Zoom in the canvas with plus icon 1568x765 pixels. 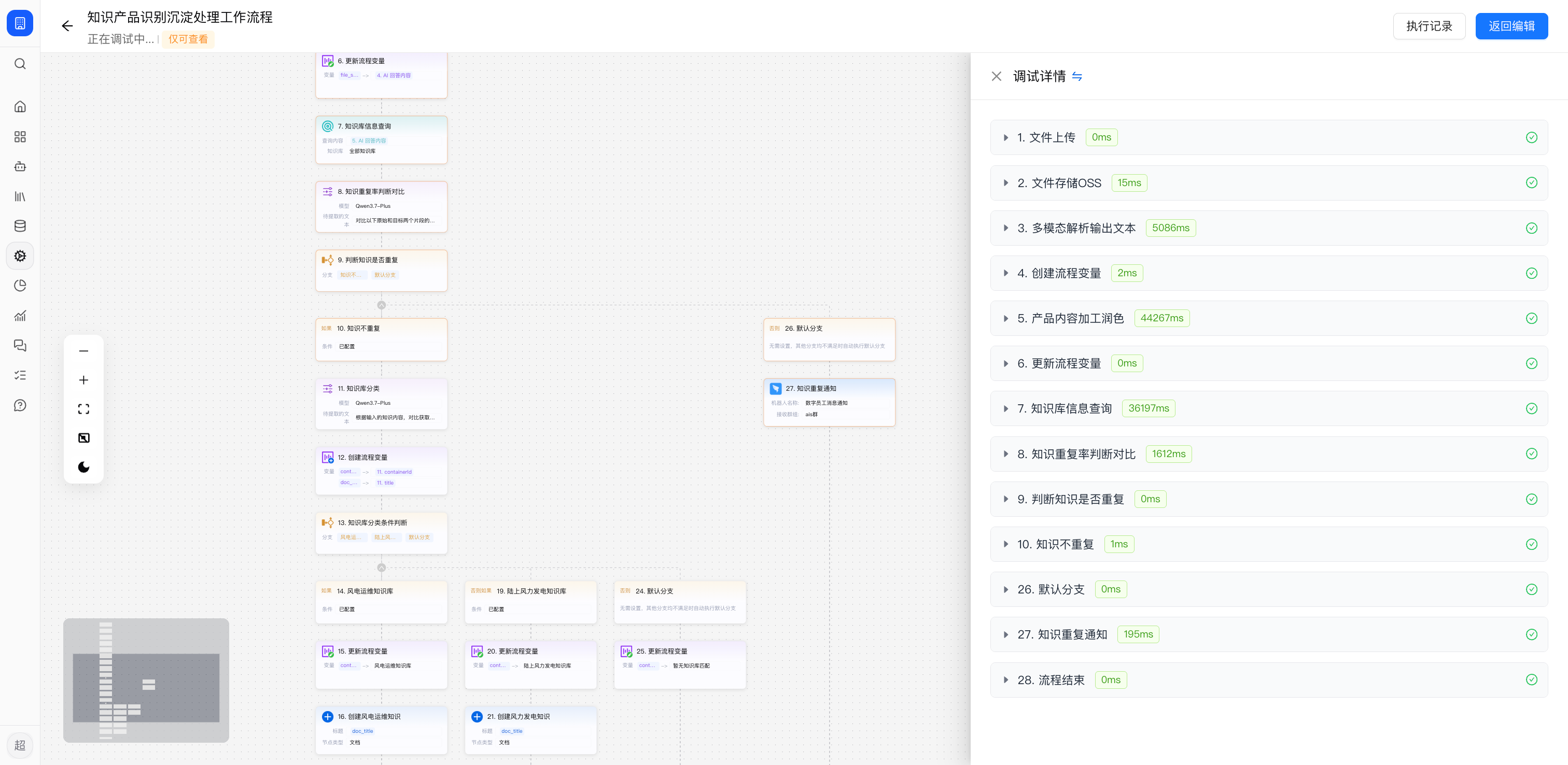84,380
